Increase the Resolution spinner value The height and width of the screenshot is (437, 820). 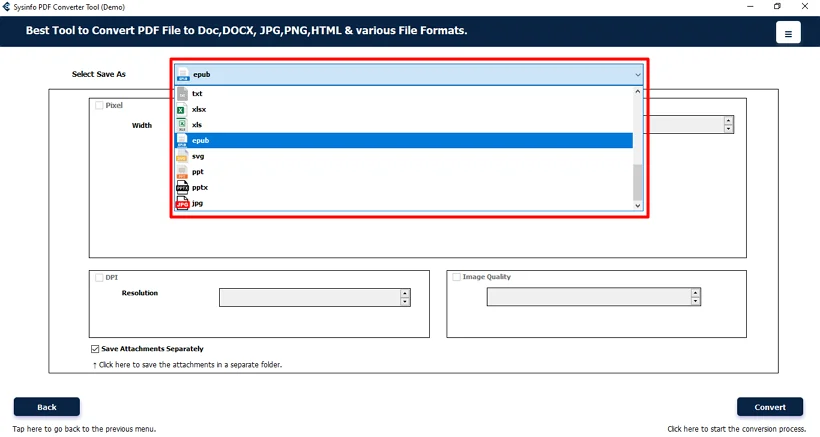pos(405,293)
